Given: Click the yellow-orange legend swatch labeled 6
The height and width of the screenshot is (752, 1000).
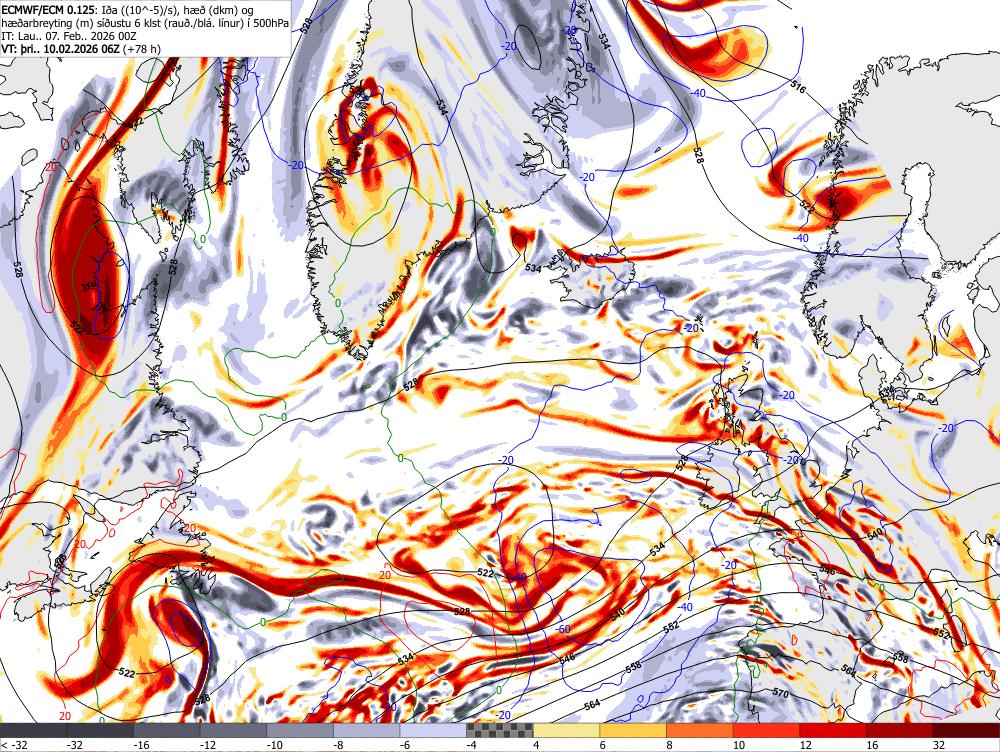Looking at the screenshot, I should tap(633, 731).
